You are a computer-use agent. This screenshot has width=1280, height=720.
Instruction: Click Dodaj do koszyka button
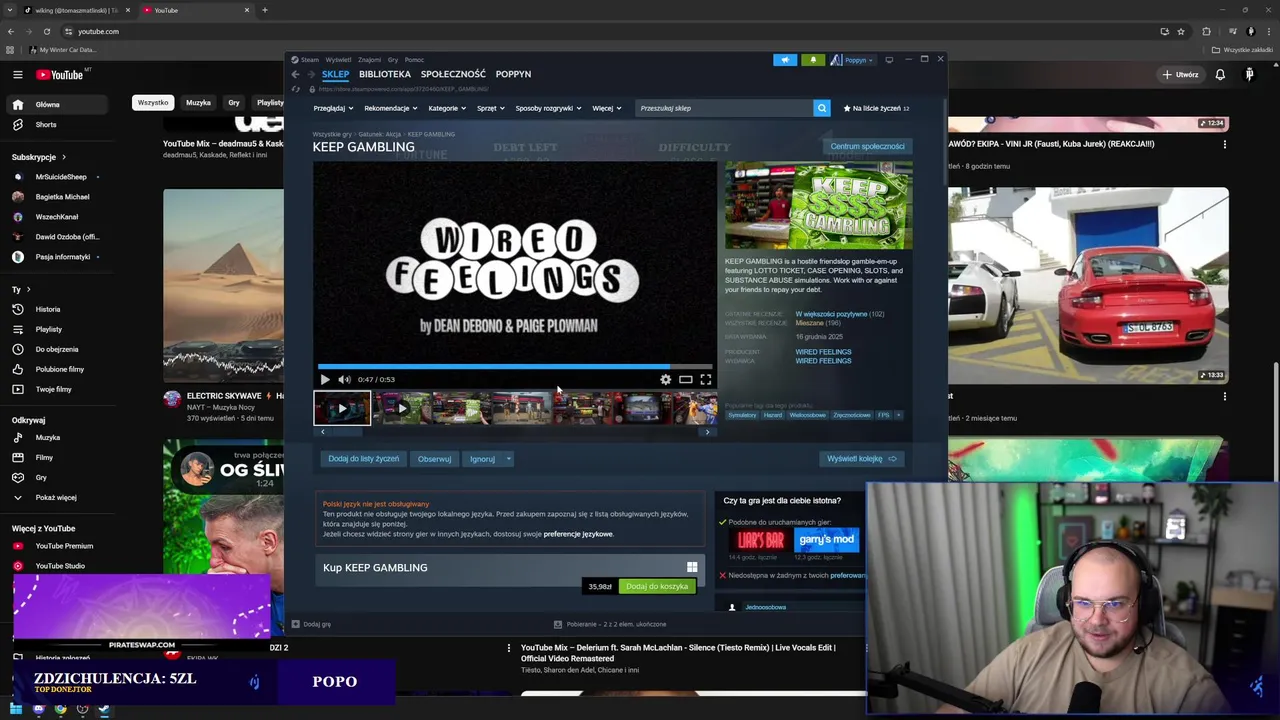(657, 586)
